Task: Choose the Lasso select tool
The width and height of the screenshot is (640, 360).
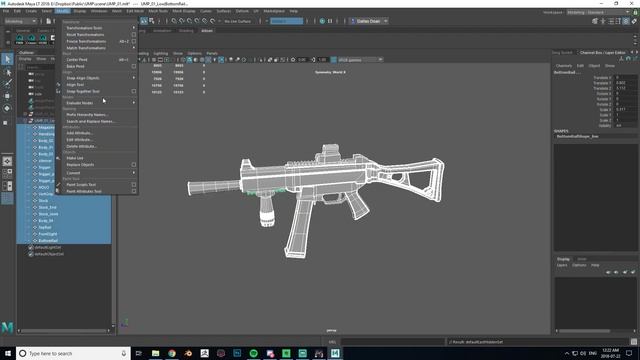Action: click(7, 73)
